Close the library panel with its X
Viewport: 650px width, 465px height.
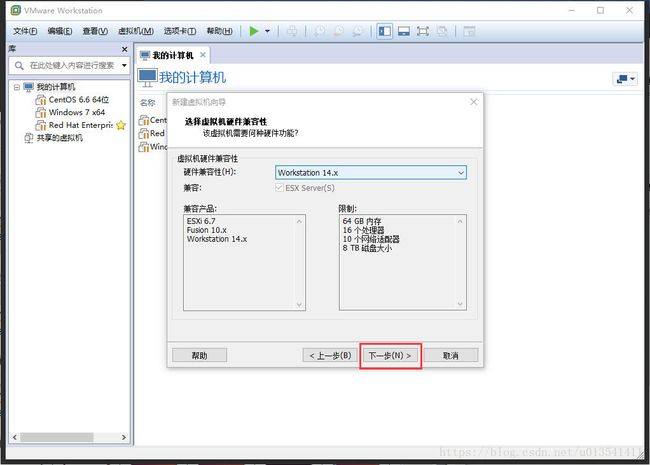(x=124, y=49)
